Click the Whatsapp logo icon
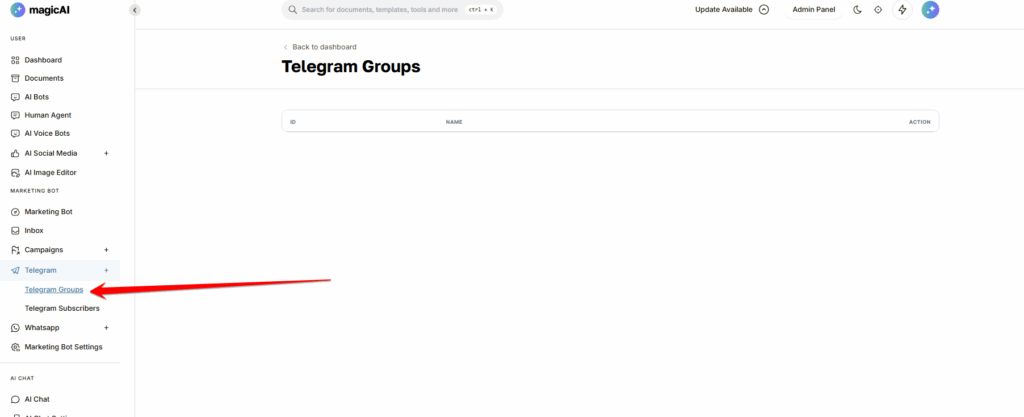The height and width of the screenshot is (417, 1024). tap(16, 328)
